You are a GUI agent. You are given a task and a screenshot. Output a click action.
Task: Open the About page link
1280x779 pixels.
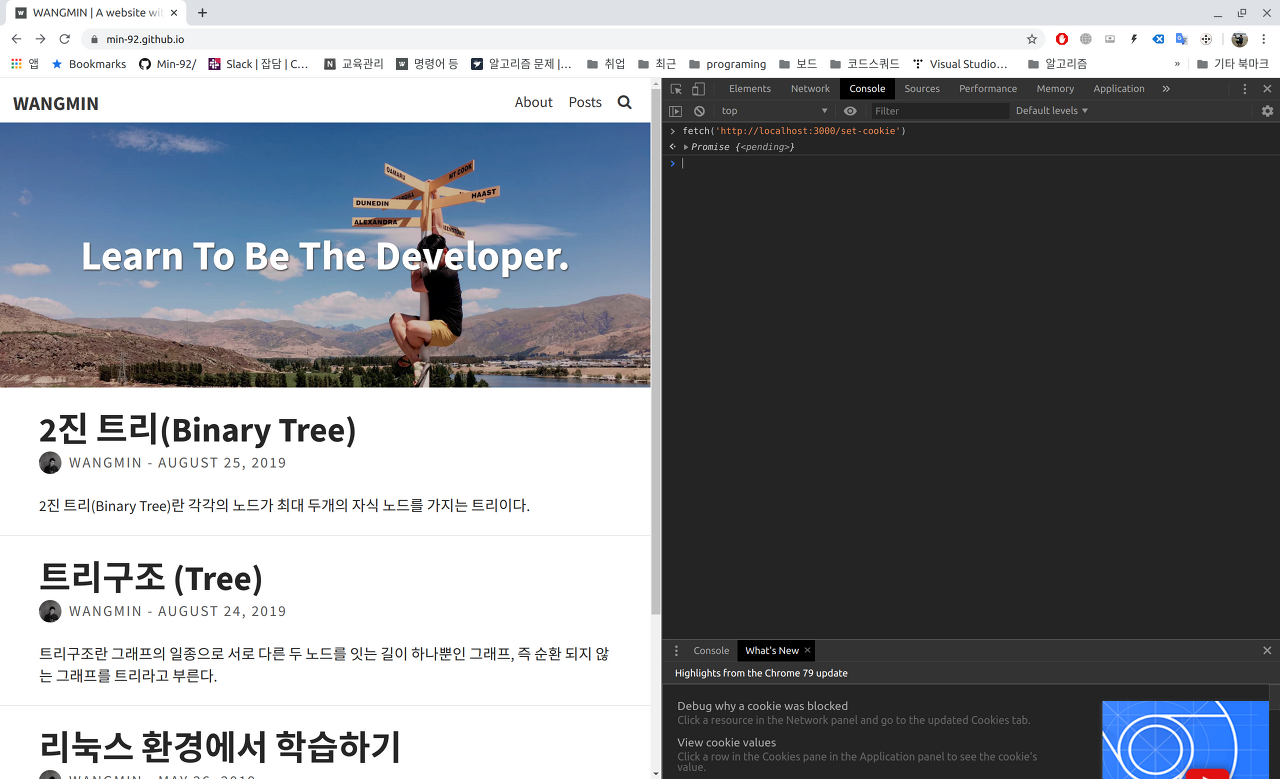tap(533, 102)
